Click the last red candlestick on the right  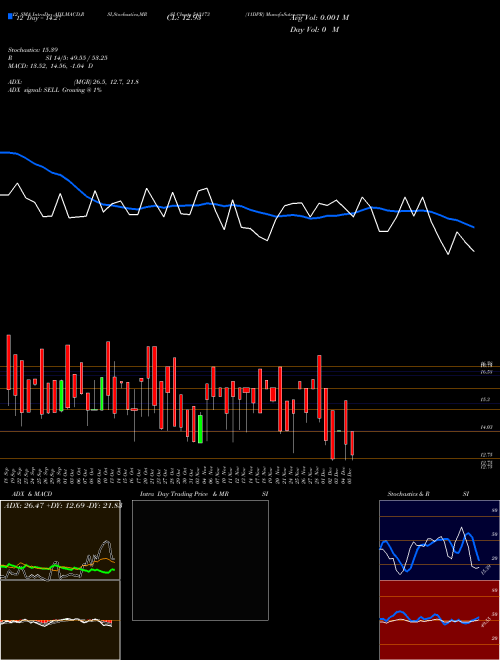[352, 443]
